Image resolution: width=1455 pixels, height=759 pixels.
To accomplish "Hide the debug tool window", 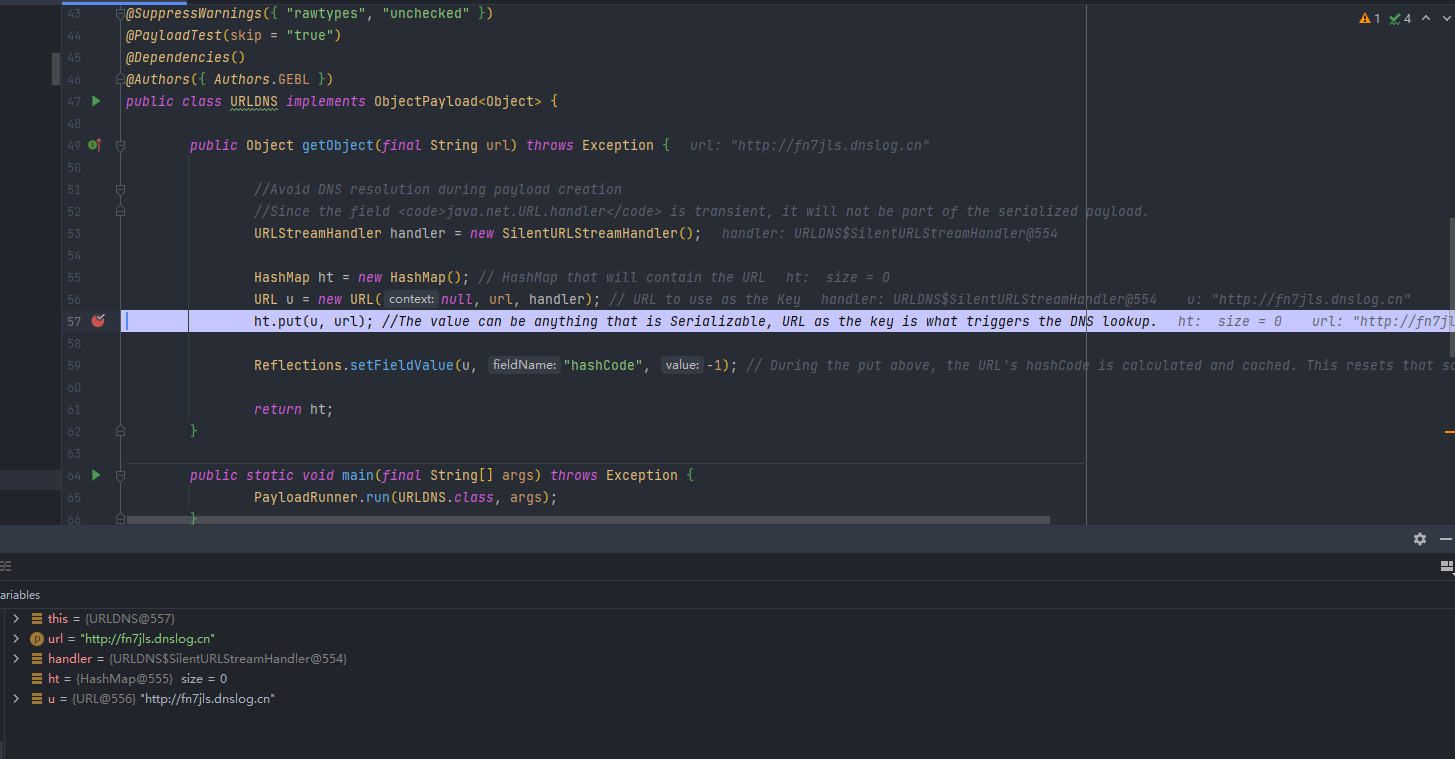I will [1446, 539].
